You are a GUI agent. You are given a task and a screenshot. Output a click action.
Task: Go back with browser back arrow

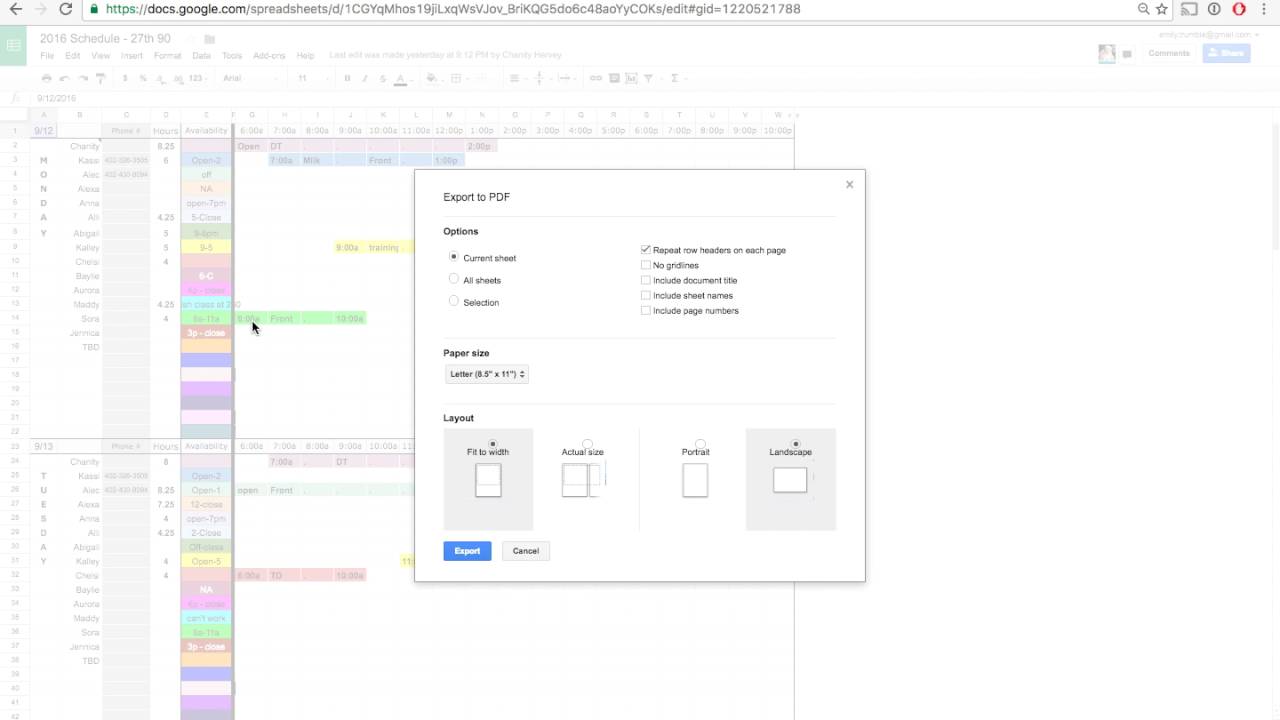(14, 9)
